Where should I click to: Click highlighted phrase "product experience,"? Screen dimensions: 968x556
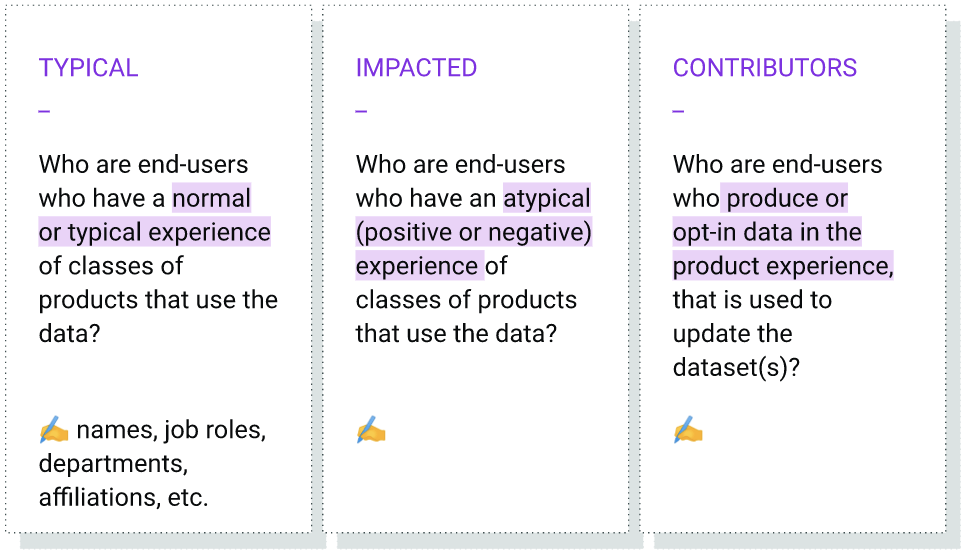pyautogui.click(x=783, y=266)
